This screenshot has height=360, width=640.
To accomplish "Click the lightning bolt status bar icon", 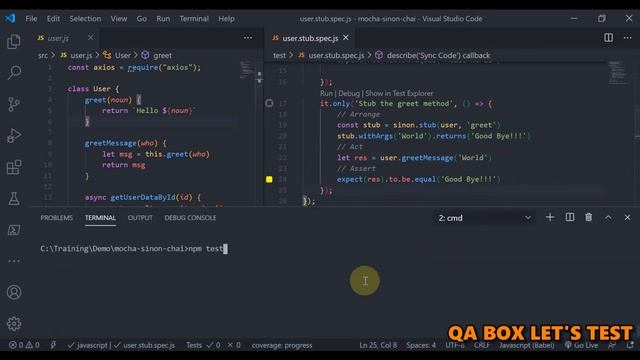I will pyautogui.click(x=53, y=345).
